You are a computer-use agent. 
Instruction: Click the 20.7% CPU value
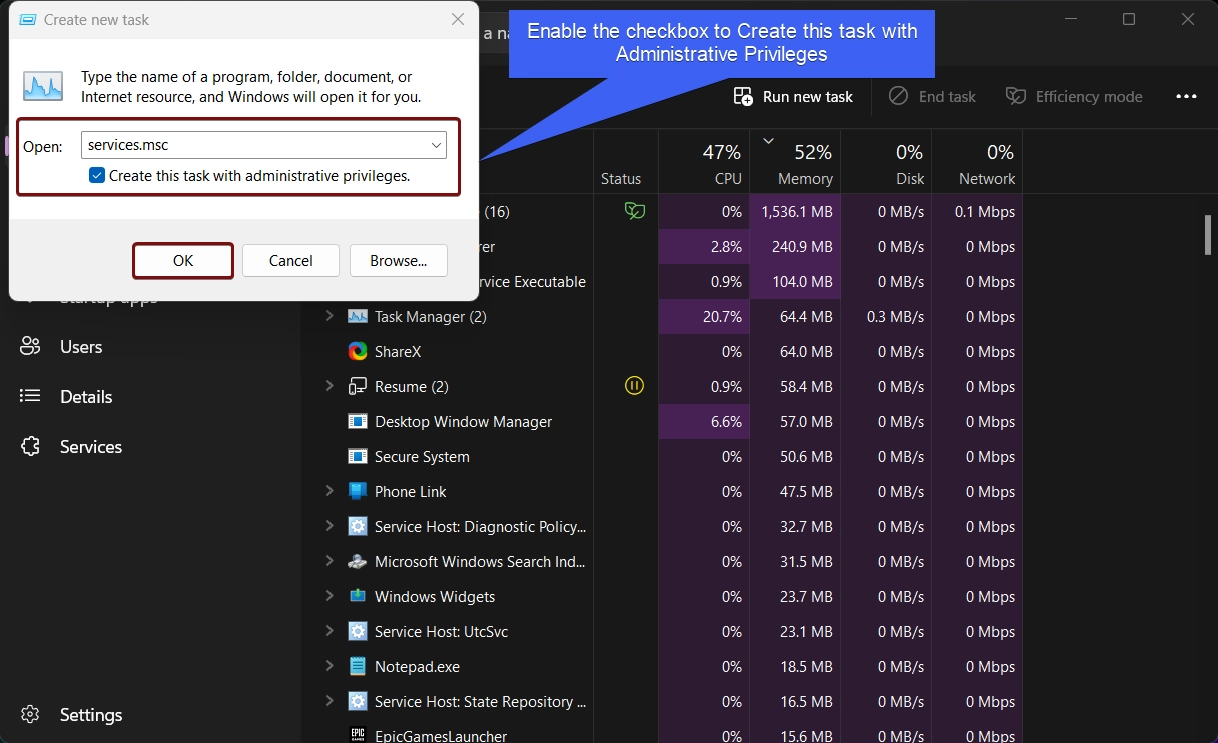click(723, 317)
